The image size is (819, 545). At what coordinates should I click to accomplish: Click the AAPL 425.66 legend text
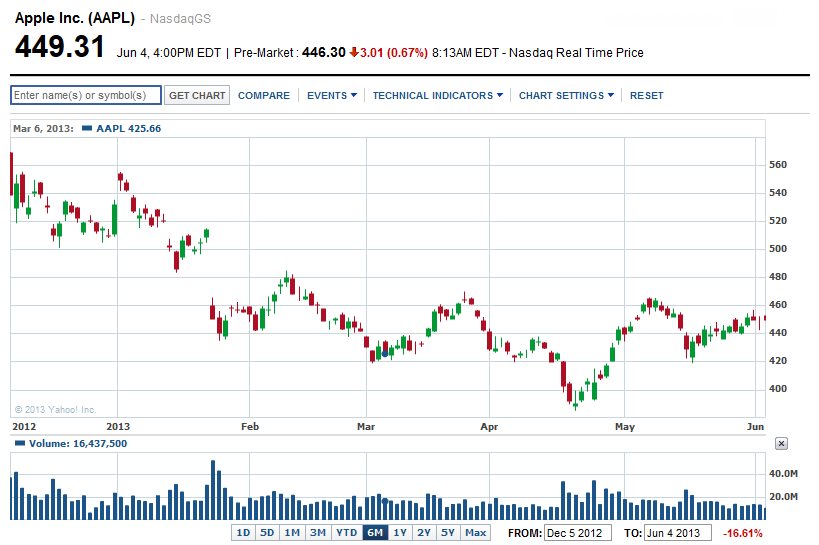coord(128,128)
